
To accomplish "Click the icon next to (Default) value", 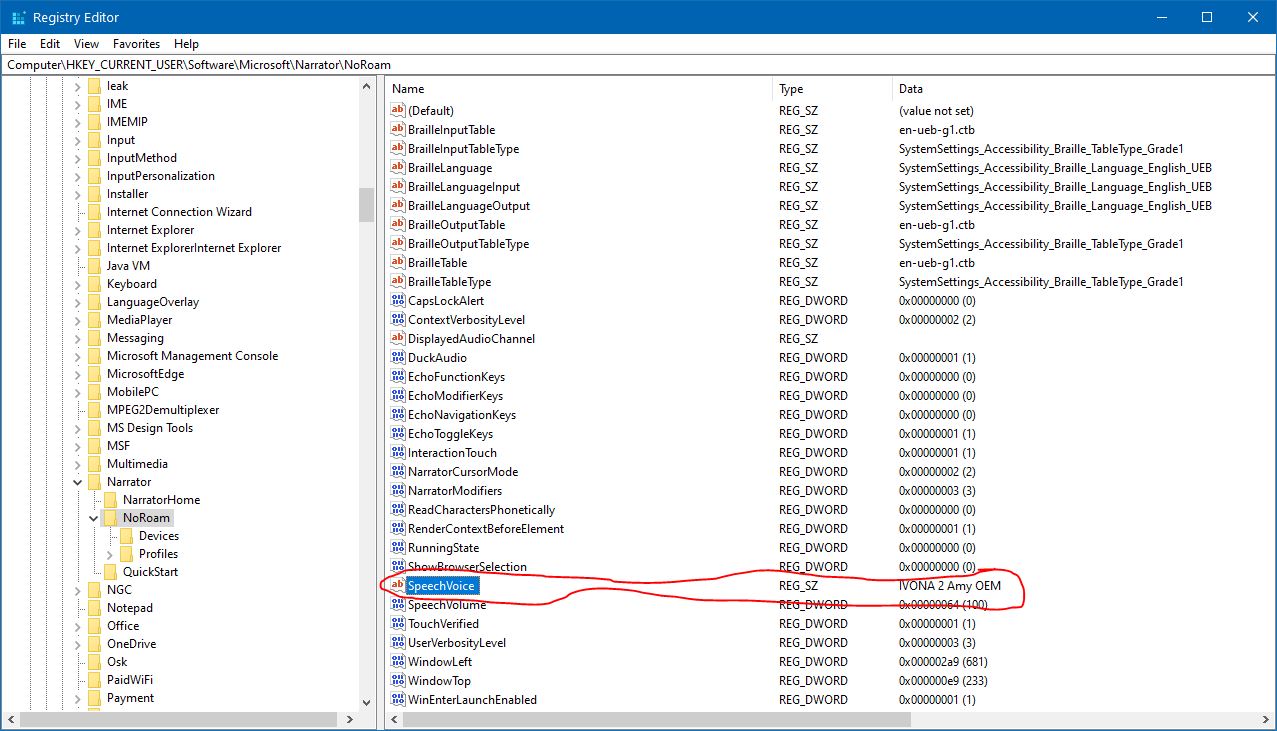I will [x=397, y=111].
